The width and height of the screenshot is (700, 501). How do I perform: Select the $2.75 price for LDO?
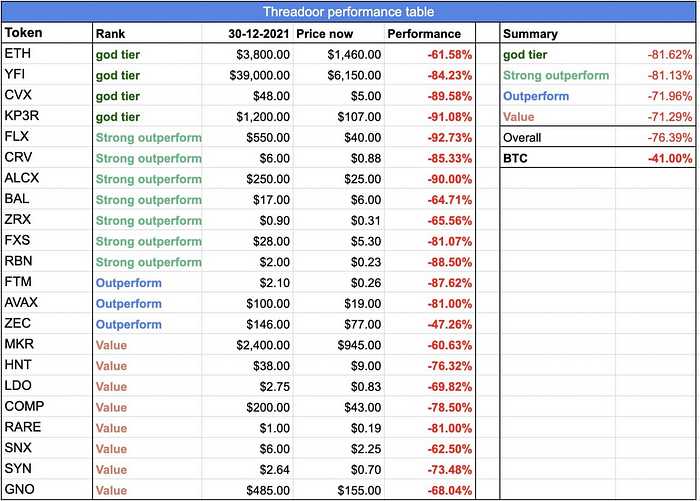click(247, 386)
